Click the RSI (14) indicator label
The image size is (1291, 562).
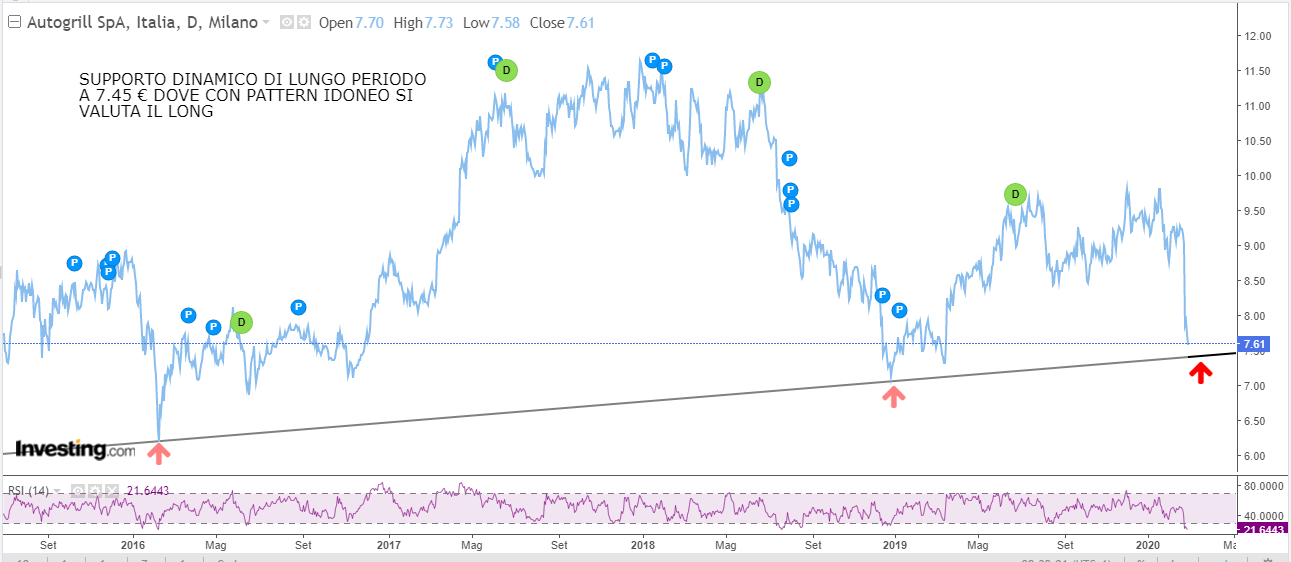point(29,490)
